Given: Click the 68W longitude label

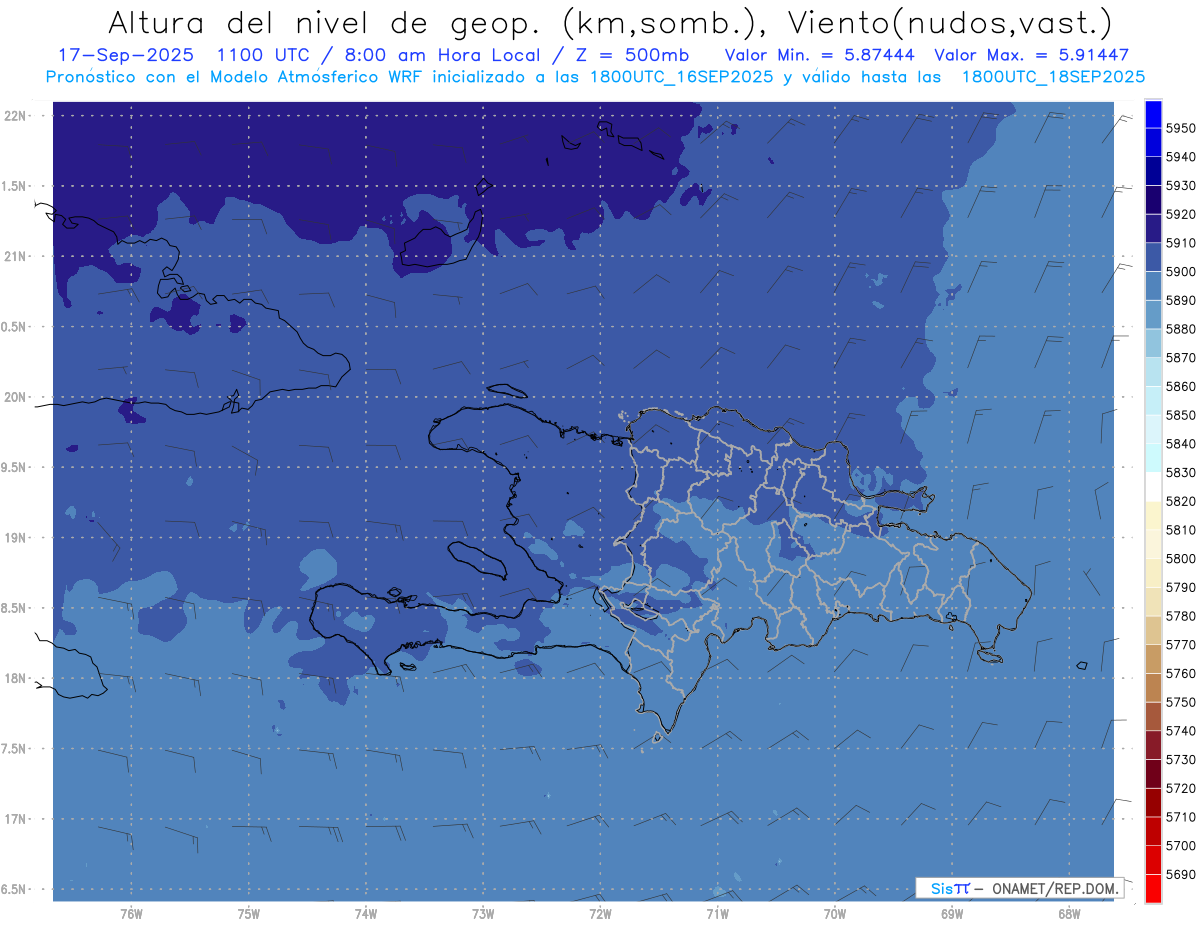Looking at the screenshot, I should tap(1069, 914).
